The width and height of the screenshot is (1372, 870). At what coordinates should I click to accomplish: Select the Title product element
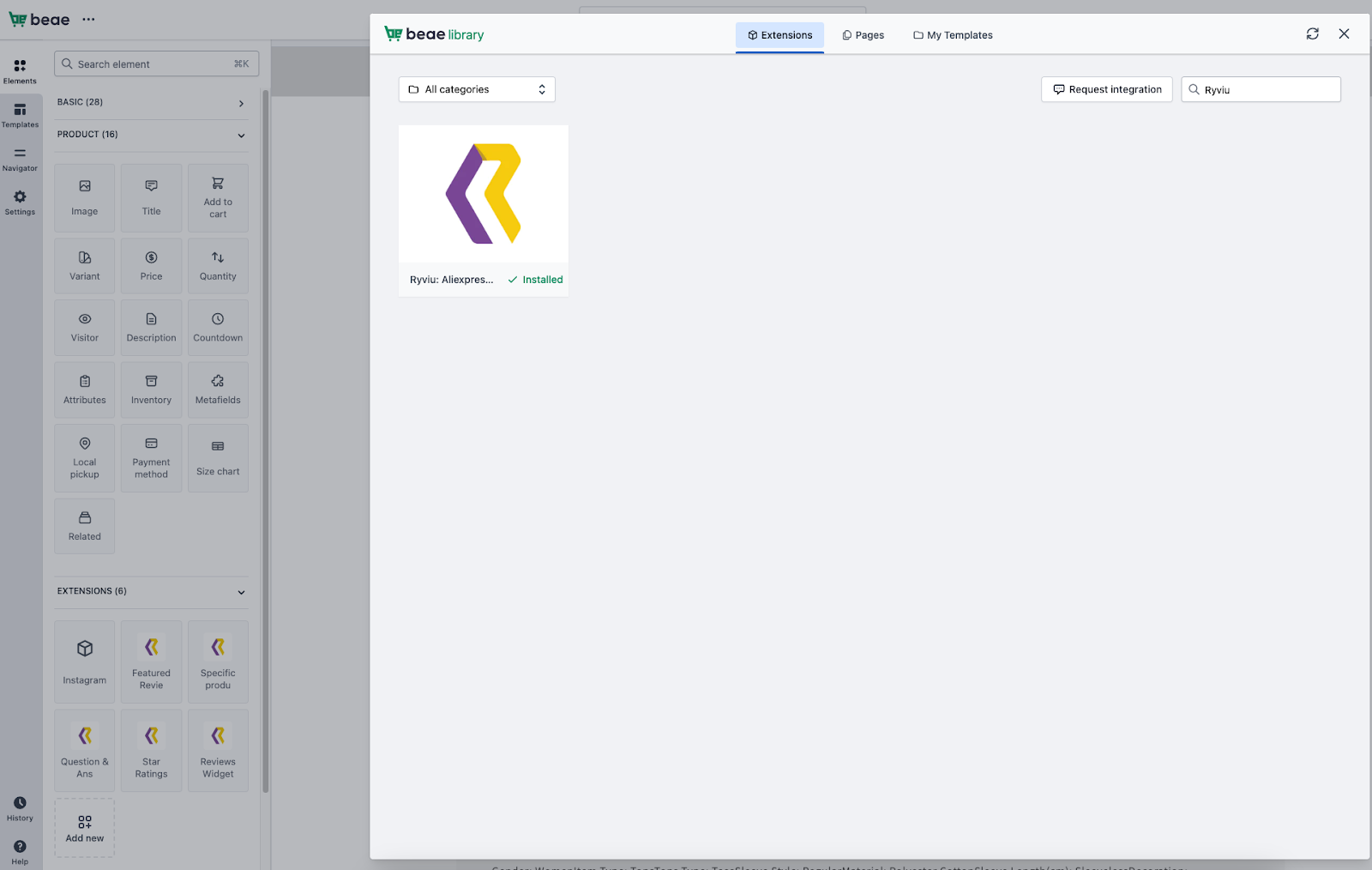152,198
